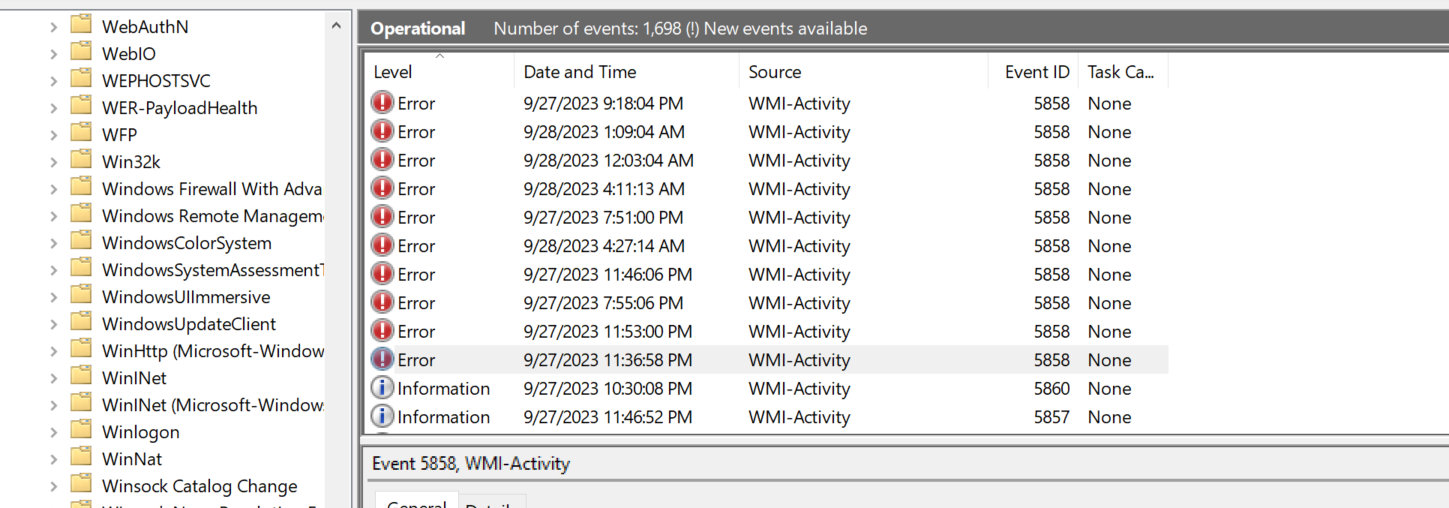The image size is (1449, 508).
Task: Select the first WinINet tree item
Action: (134, 377)
